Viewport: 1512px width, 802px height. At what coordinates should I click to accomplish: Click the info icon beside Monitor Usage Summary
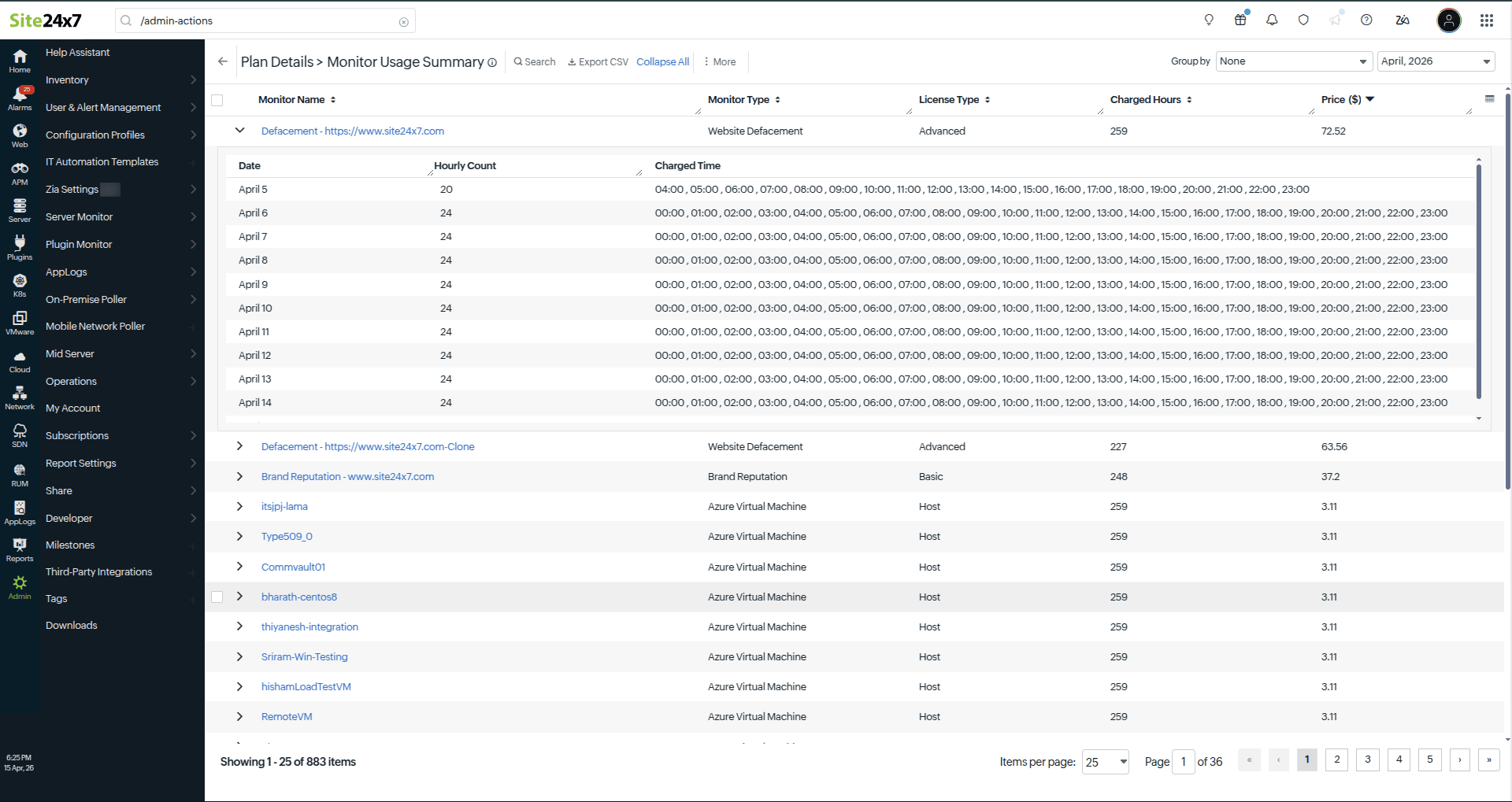492,63
